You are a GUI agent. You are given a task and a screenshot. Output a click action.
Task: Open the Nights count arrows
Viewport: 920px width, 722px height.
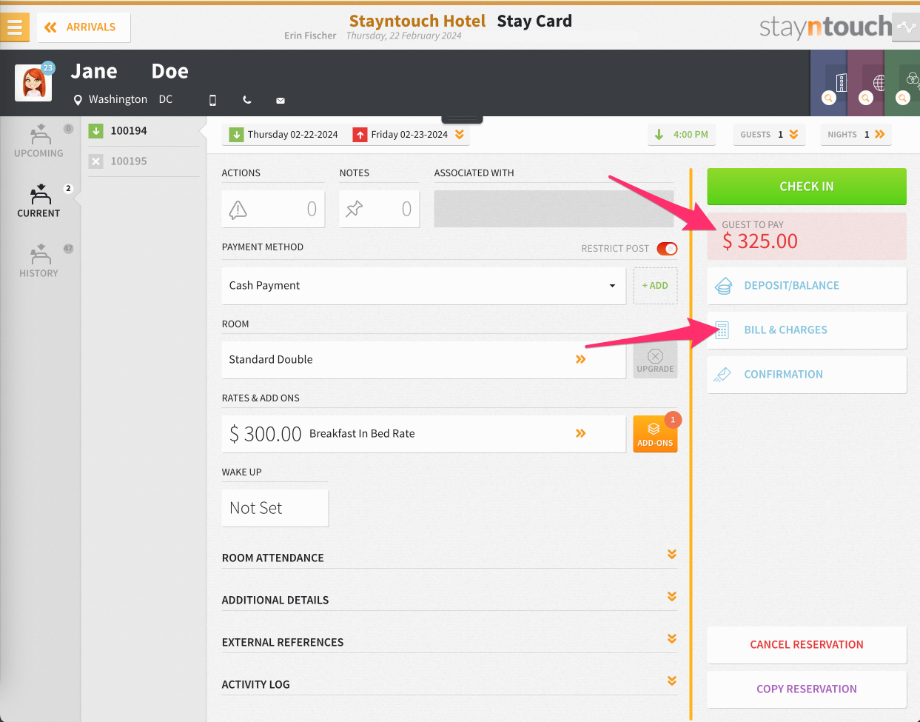click(880, 134)
